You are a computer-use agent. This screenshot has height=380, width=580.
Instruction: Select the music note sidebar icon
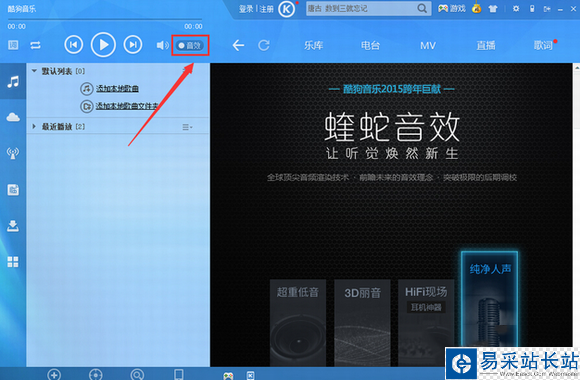tap(13, 81)
